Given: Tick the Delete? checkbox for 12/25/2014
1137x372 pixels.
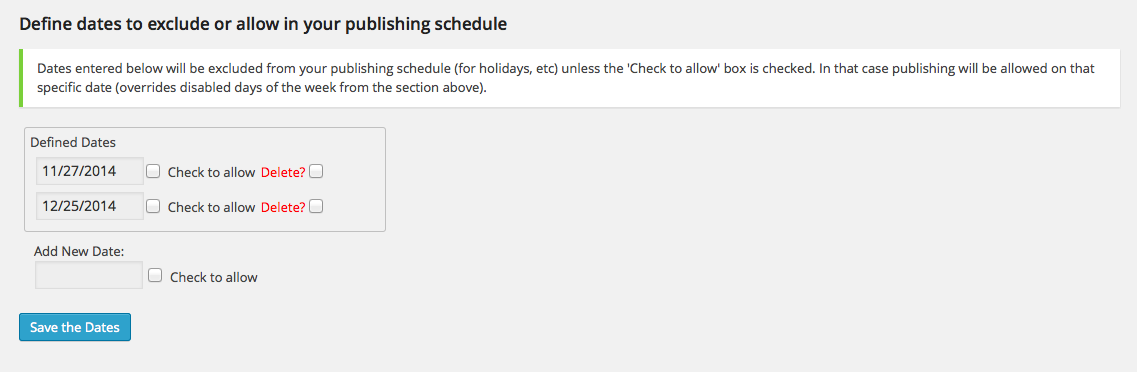Looking at the screenshot, I should click(316, 206).
